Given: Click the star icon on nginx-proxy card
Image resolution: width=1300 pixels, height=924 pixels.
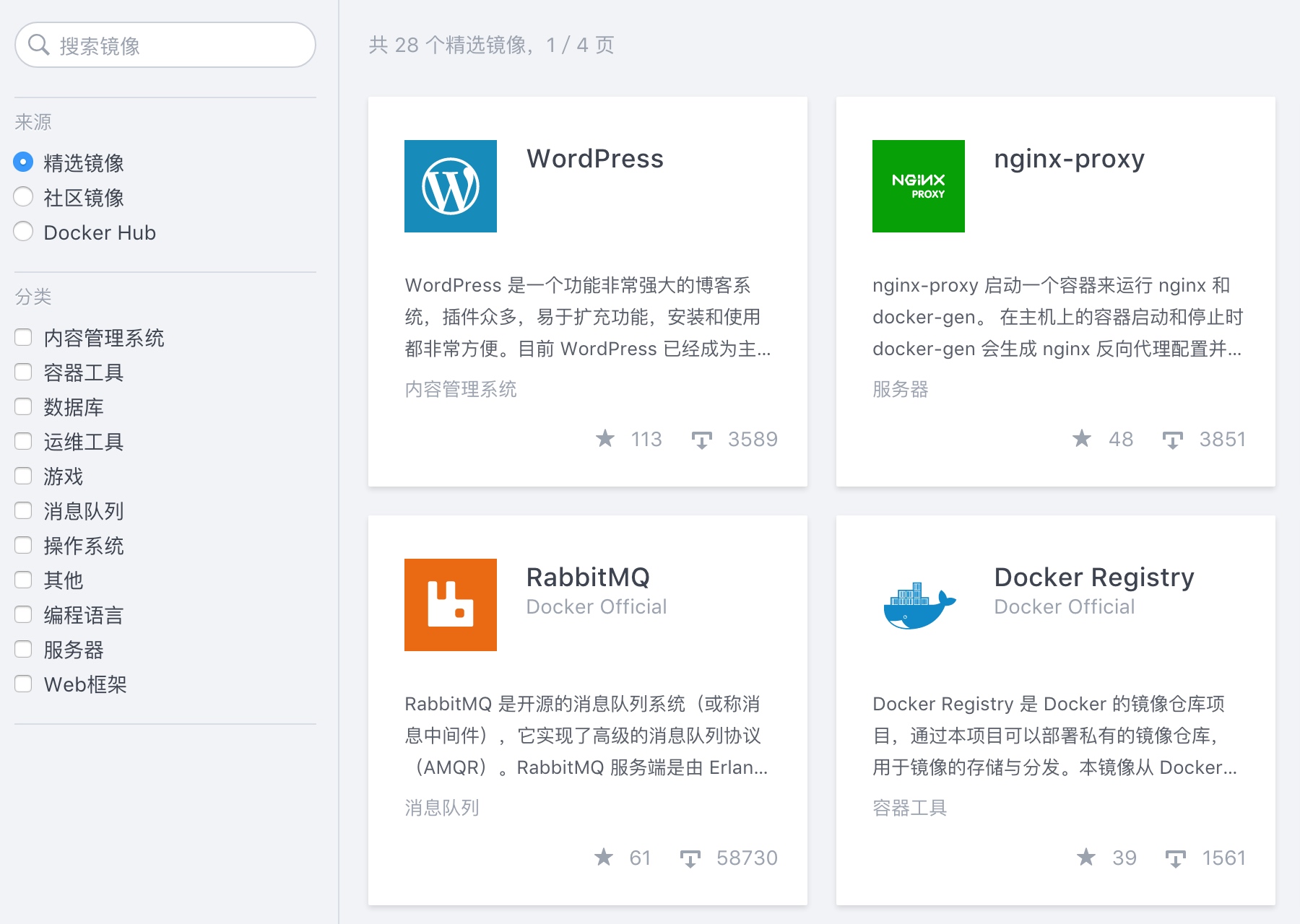Looking at the screenshot, I should tap(1082, 438).
